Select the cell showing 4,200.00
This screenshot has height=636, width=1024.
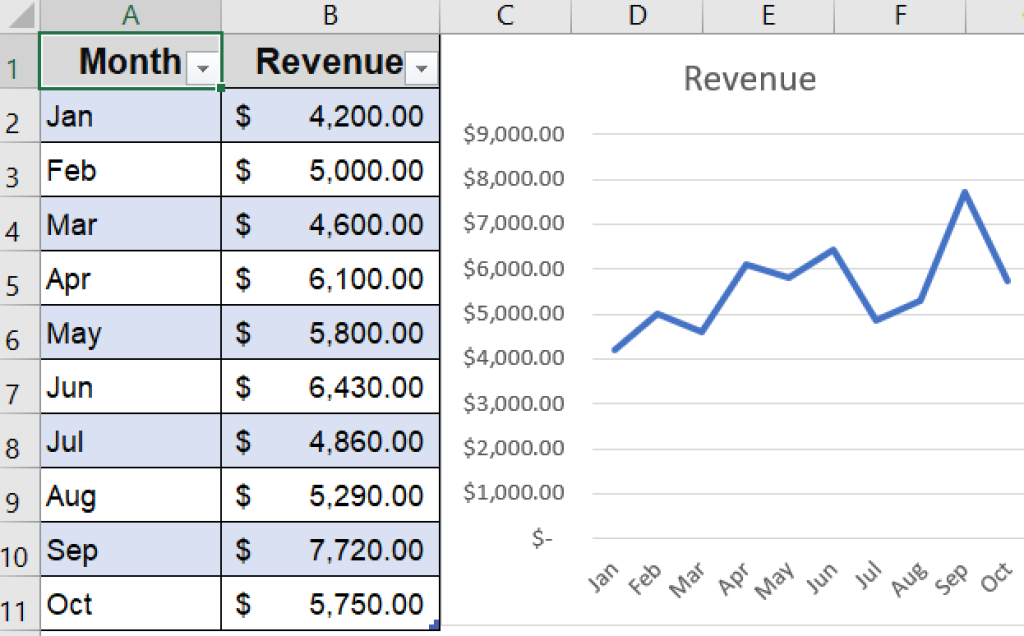click(330, 116)
